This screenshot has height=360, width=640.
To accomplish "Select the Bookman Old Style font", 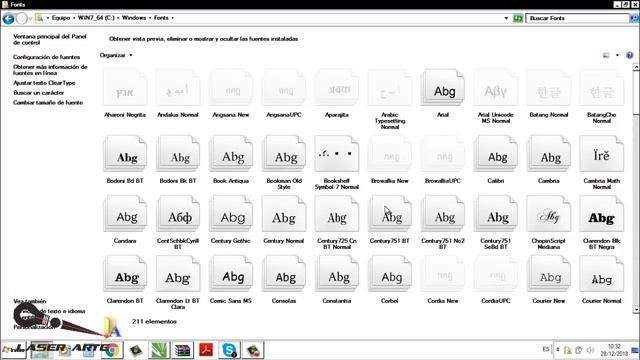I will [284, 153].
